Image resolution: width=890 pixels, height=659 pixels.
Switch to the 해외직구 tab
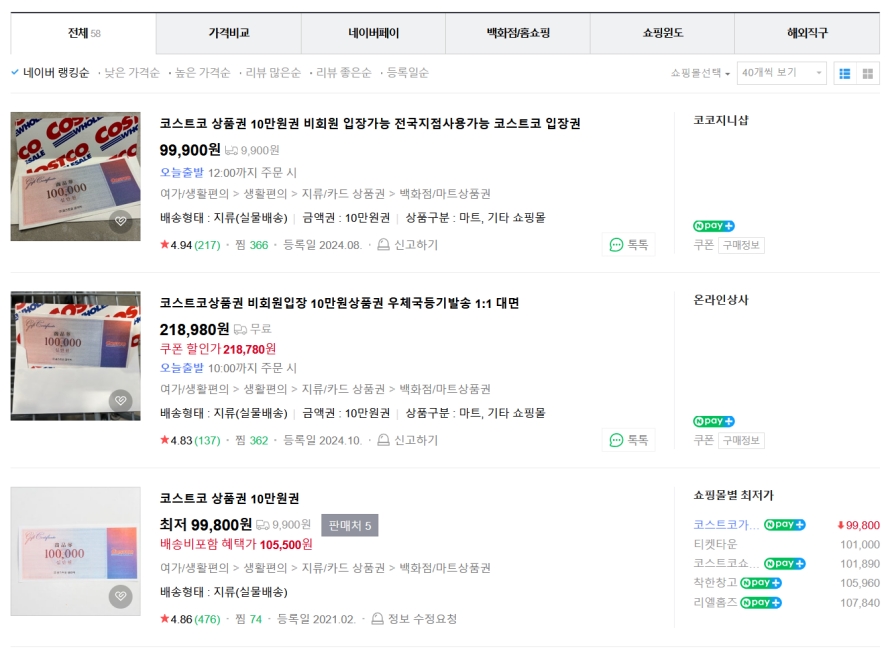[x=807, y=33]
